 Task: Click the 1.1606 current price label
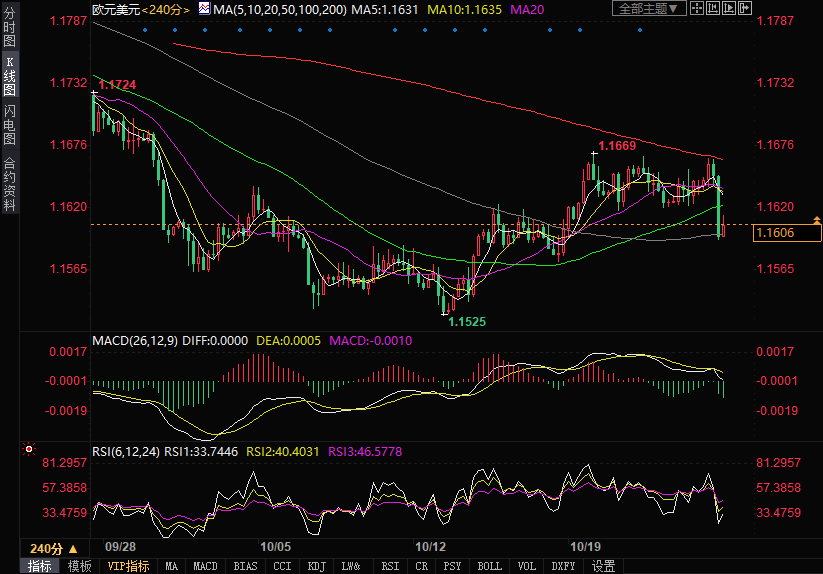pos(775,233)
